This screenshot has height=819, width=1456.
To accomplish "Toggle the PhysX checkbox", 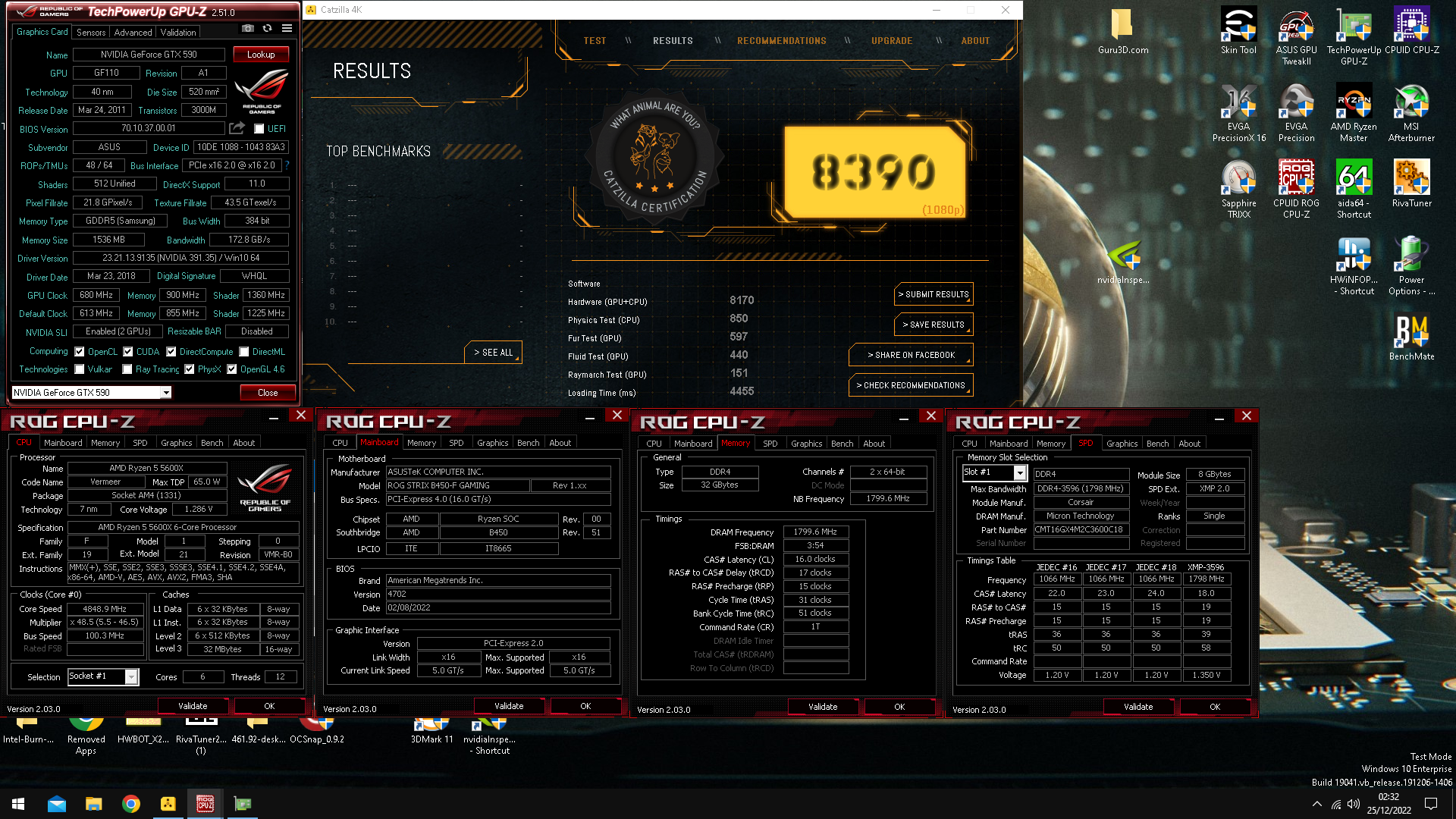I will [x=190, y=369].
